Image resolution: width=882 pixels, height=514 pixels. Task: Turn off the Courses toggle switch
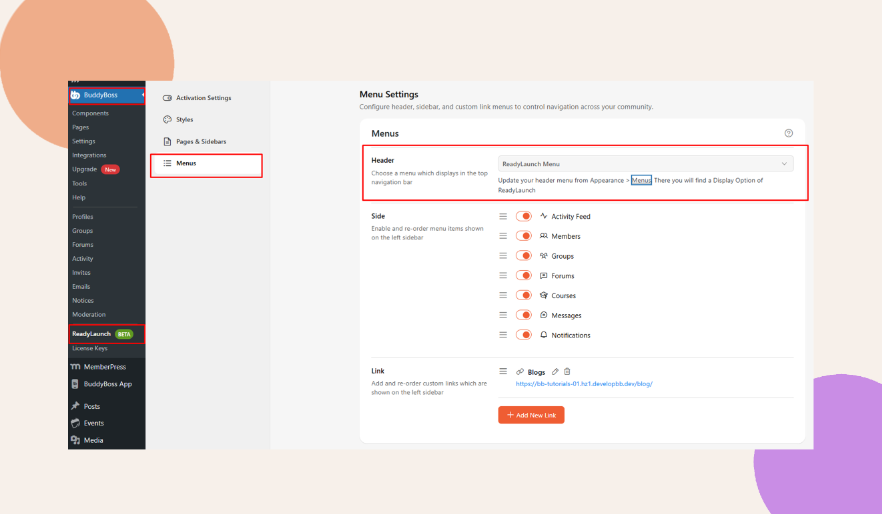(523, 295)
